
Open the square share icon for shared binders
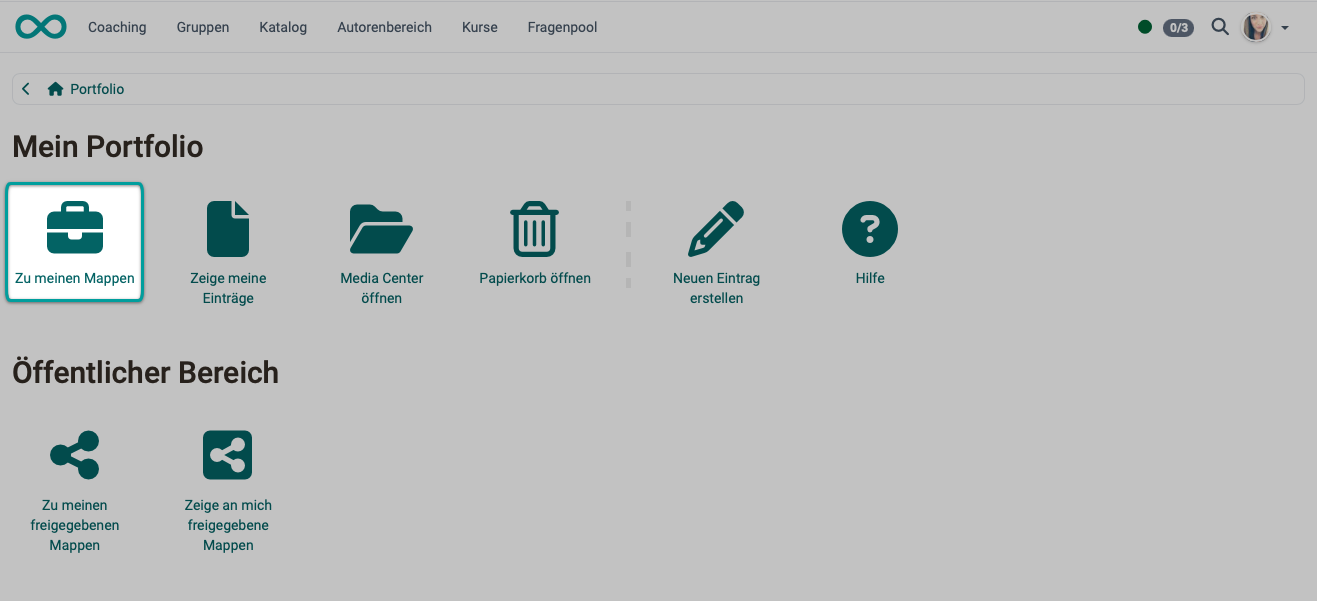click(228, 455)
